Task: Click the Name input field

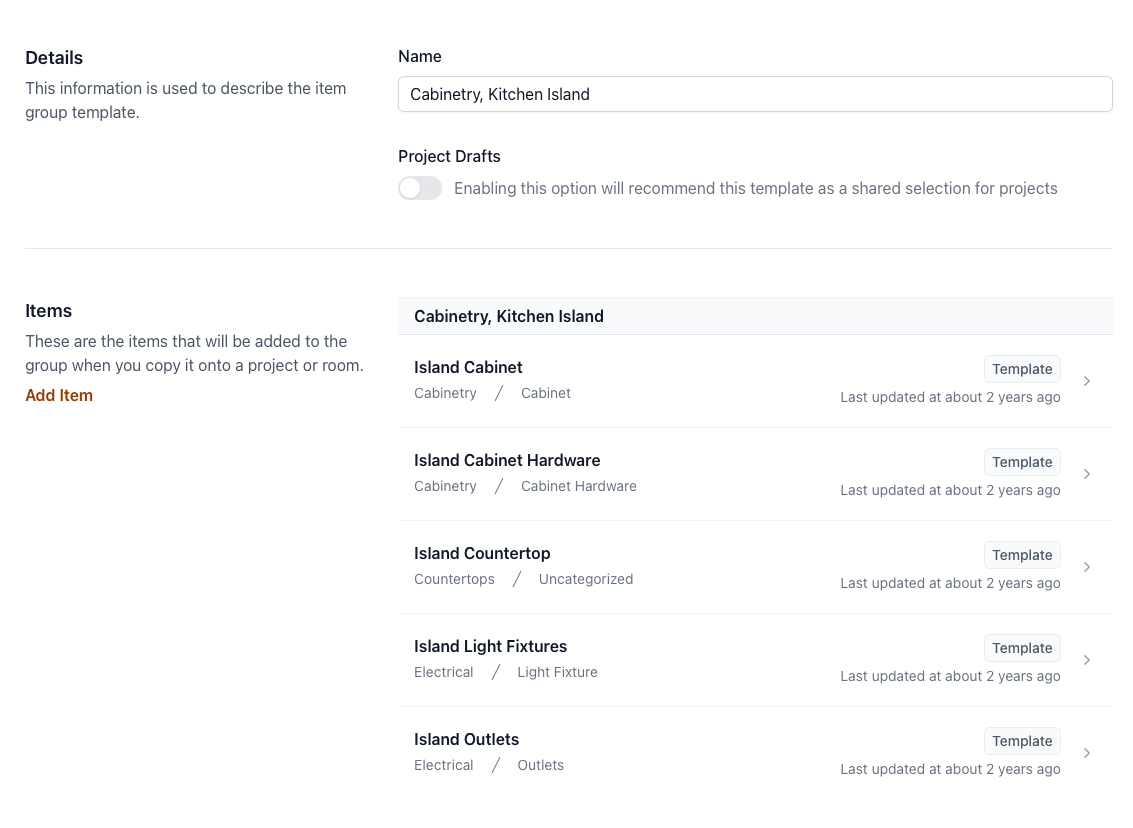Action: [x=754, y=94]
